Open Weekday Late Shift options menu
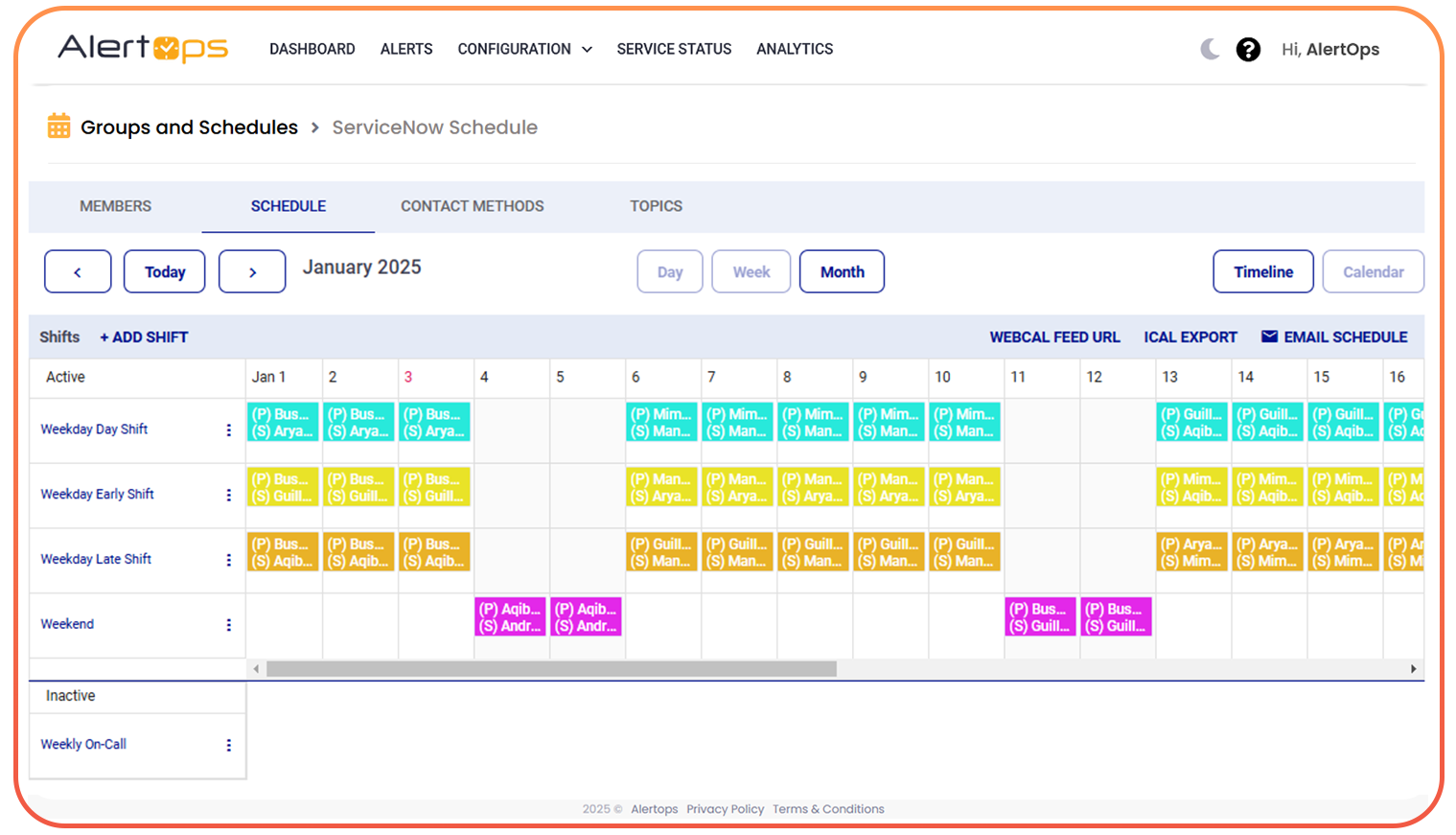The height and width of the screenshot is (835, 1456). pos(228,560)
